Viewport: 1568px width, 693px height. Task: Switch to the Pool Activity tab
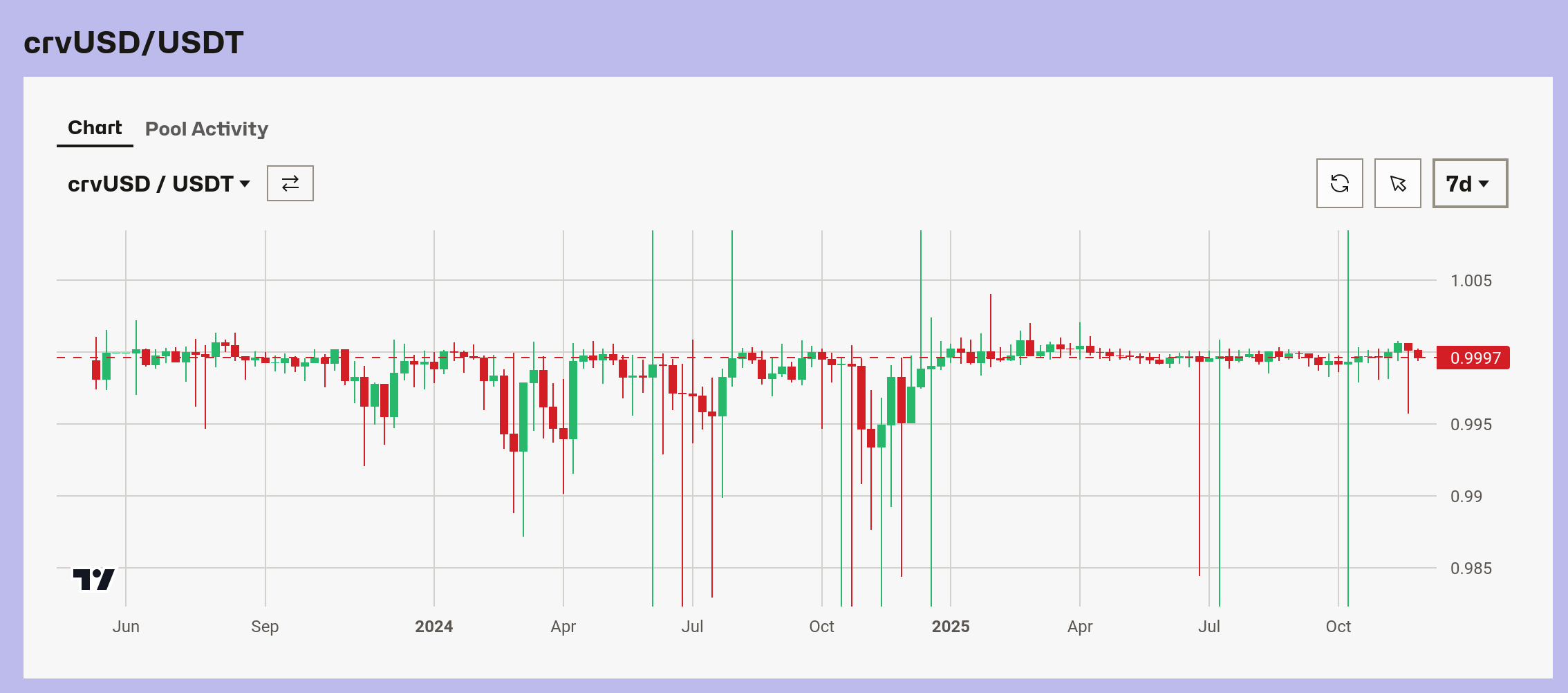coord(206,129)
